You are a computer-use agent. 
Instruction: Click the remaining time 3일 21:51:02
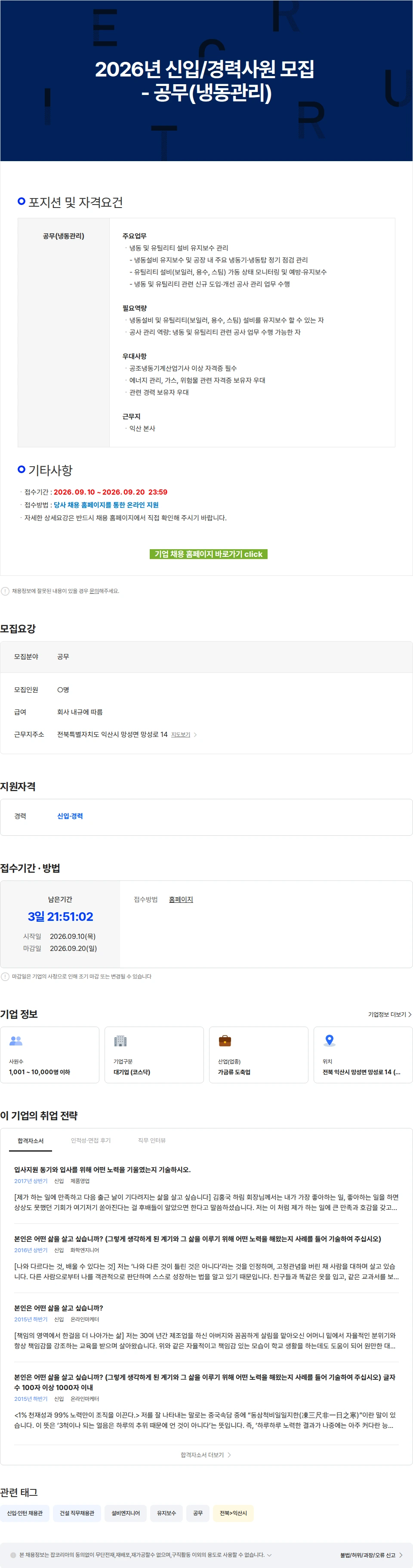60,916
